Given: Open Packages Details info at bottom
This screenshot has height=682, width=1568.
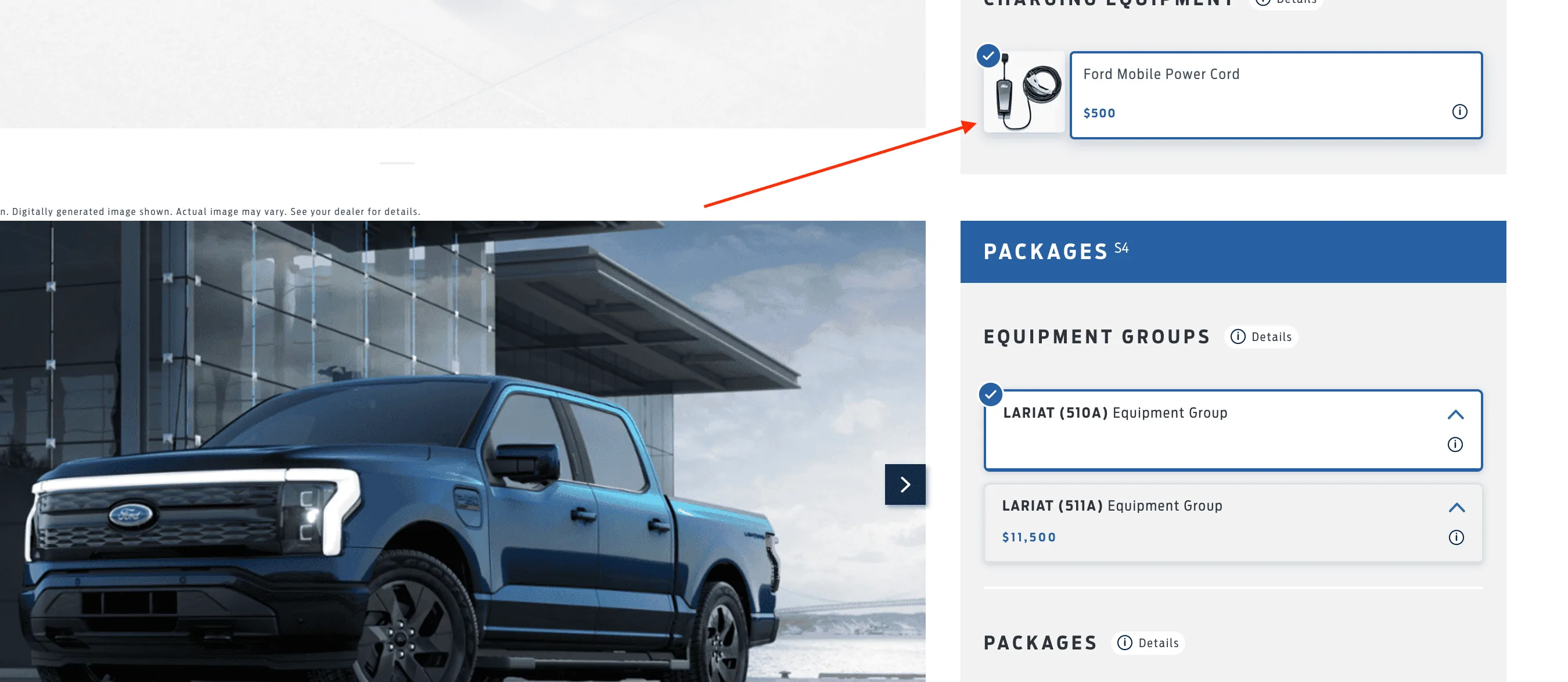Looking at the screenshot, I should click(1148, 643).
